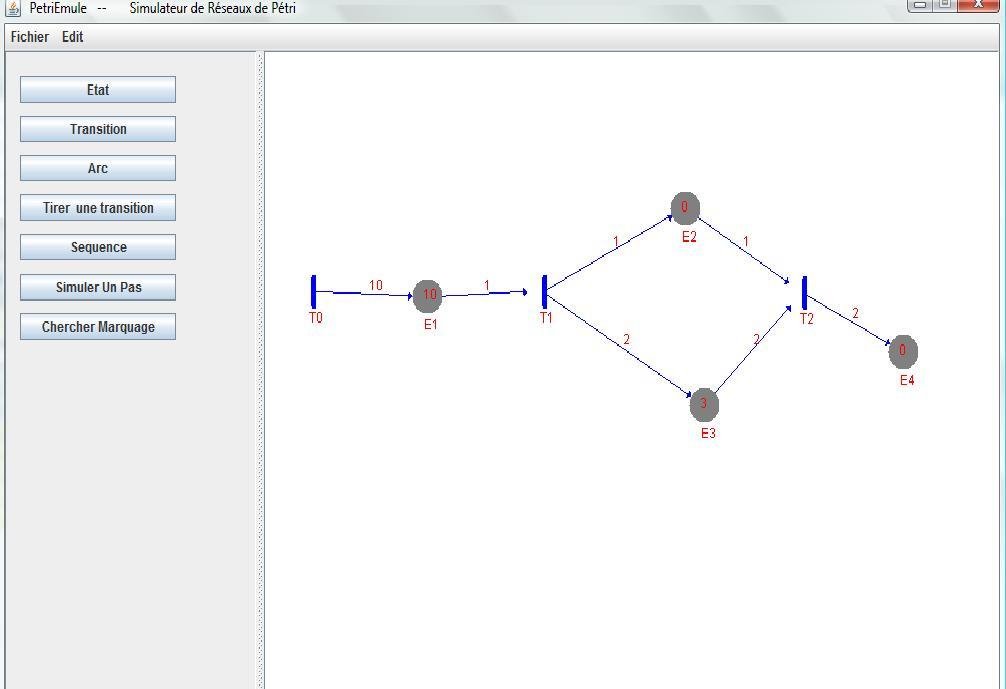
Task: Click the E3 place label
Action: tap(708, 434)
